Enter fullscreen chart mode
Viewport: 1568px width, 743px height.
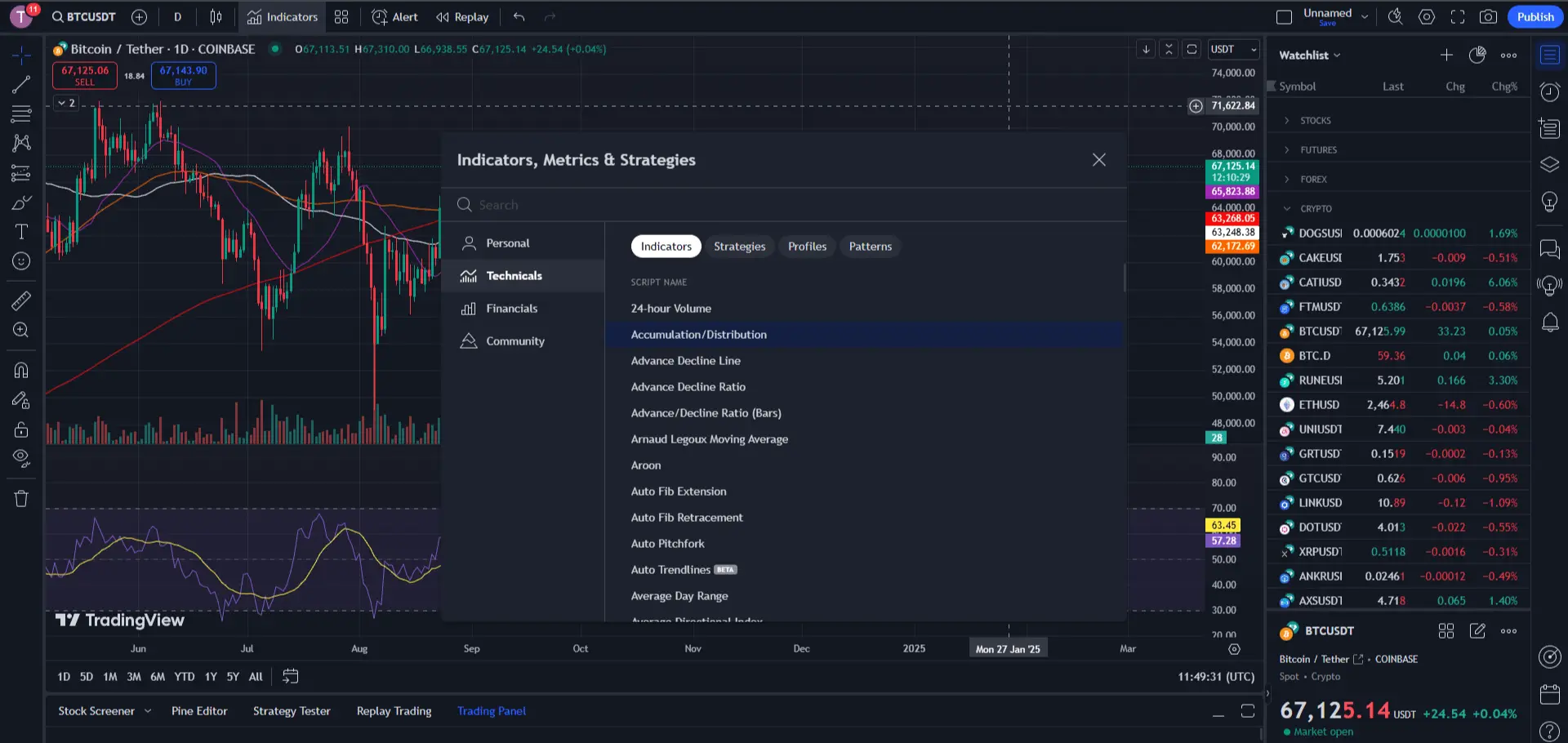(1458, 17)
